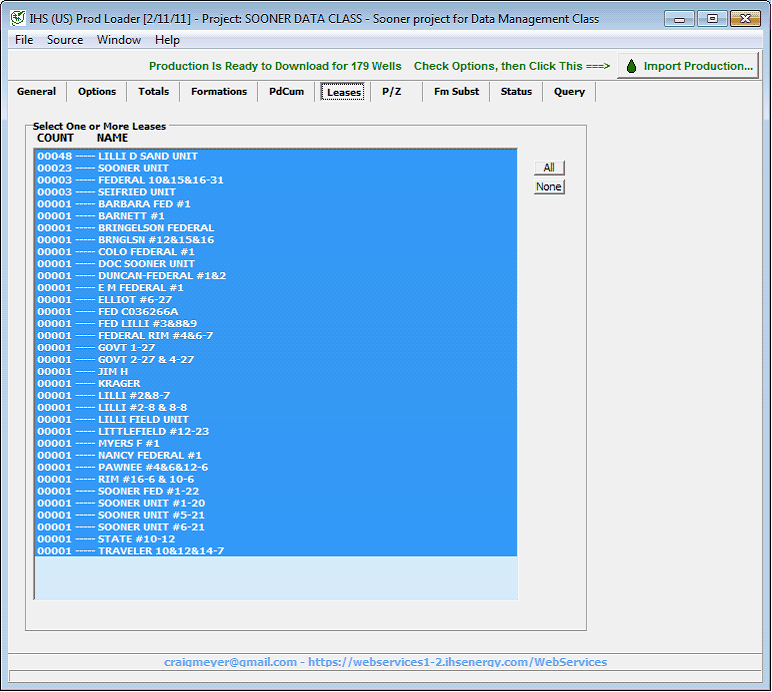The width and height of the screenshot is (772, 692).
Task: Select the SOONER UNIT lease row
Action: pyautogui.click(x=133, y=168)
